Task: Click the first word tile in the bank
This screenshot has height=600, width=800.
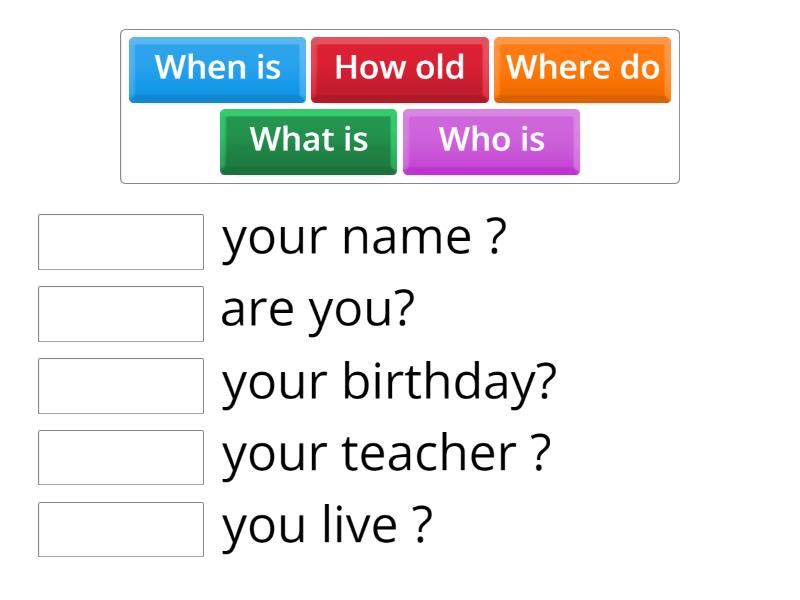Action: click(x=217, y=69)
